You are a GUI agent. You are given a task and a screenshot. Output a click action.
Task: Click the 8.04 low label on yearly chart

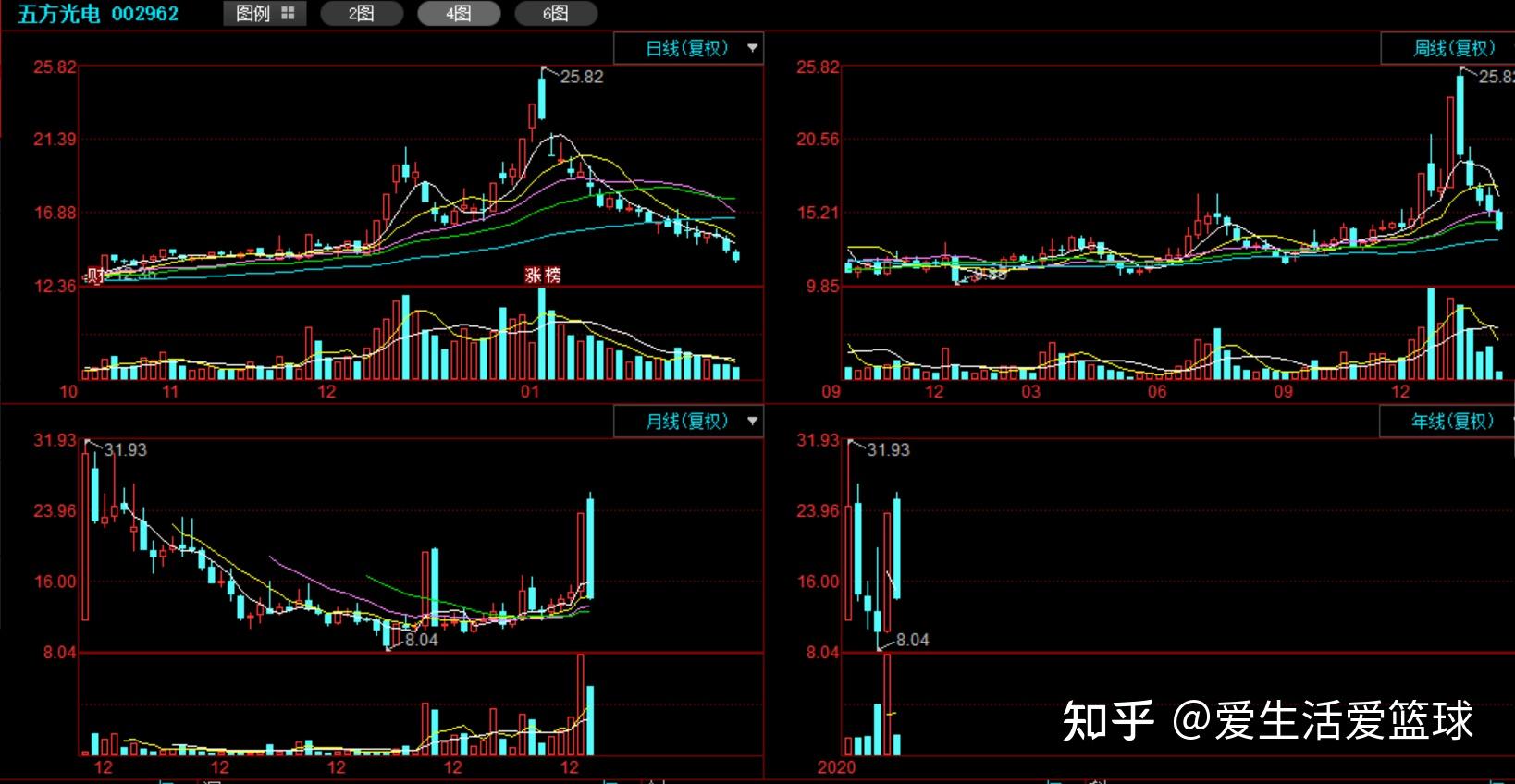pyautogui.click(x=912, y=640)
